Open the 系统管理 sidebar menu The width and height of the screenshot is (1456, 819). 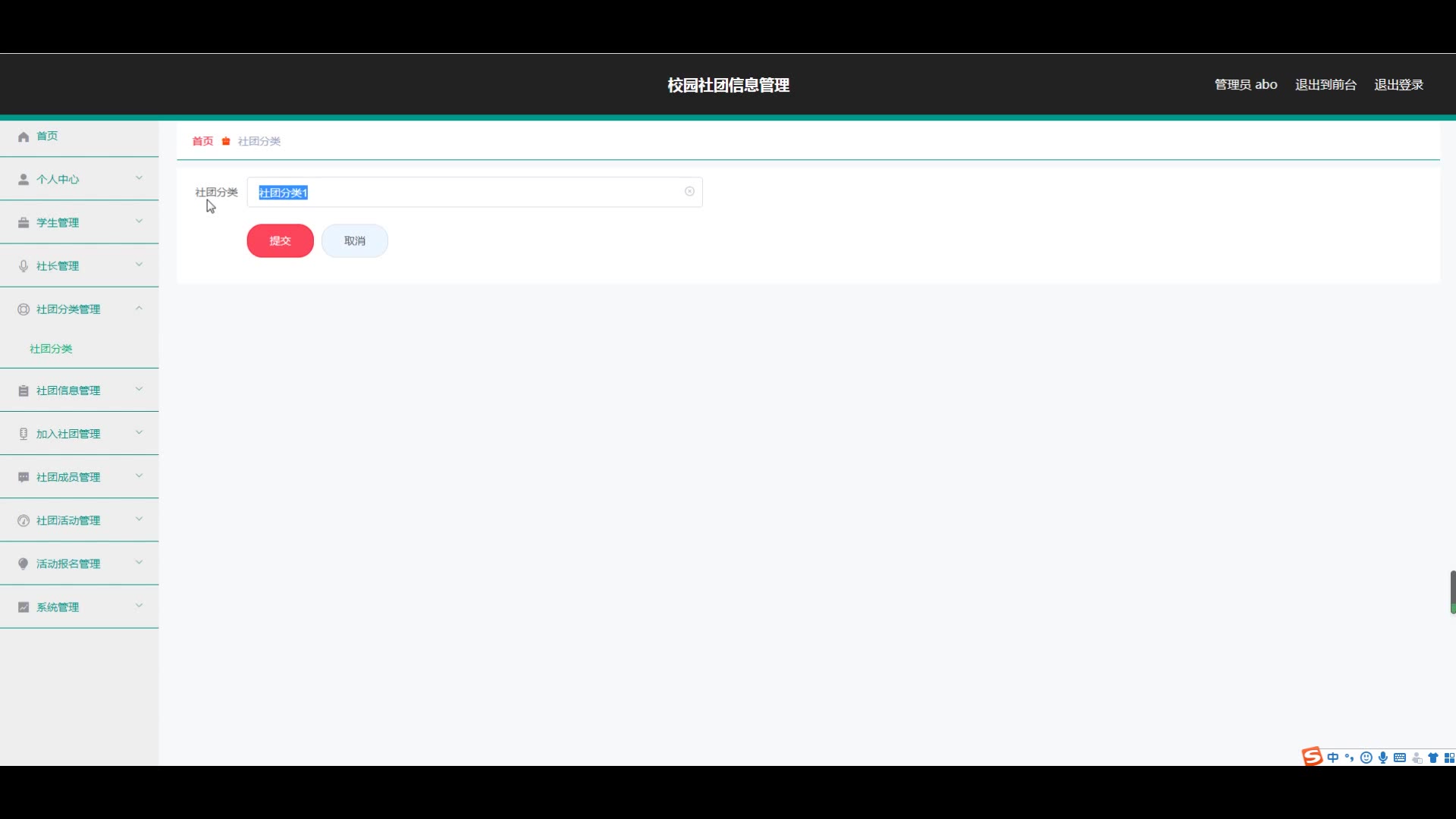point(79,607)
